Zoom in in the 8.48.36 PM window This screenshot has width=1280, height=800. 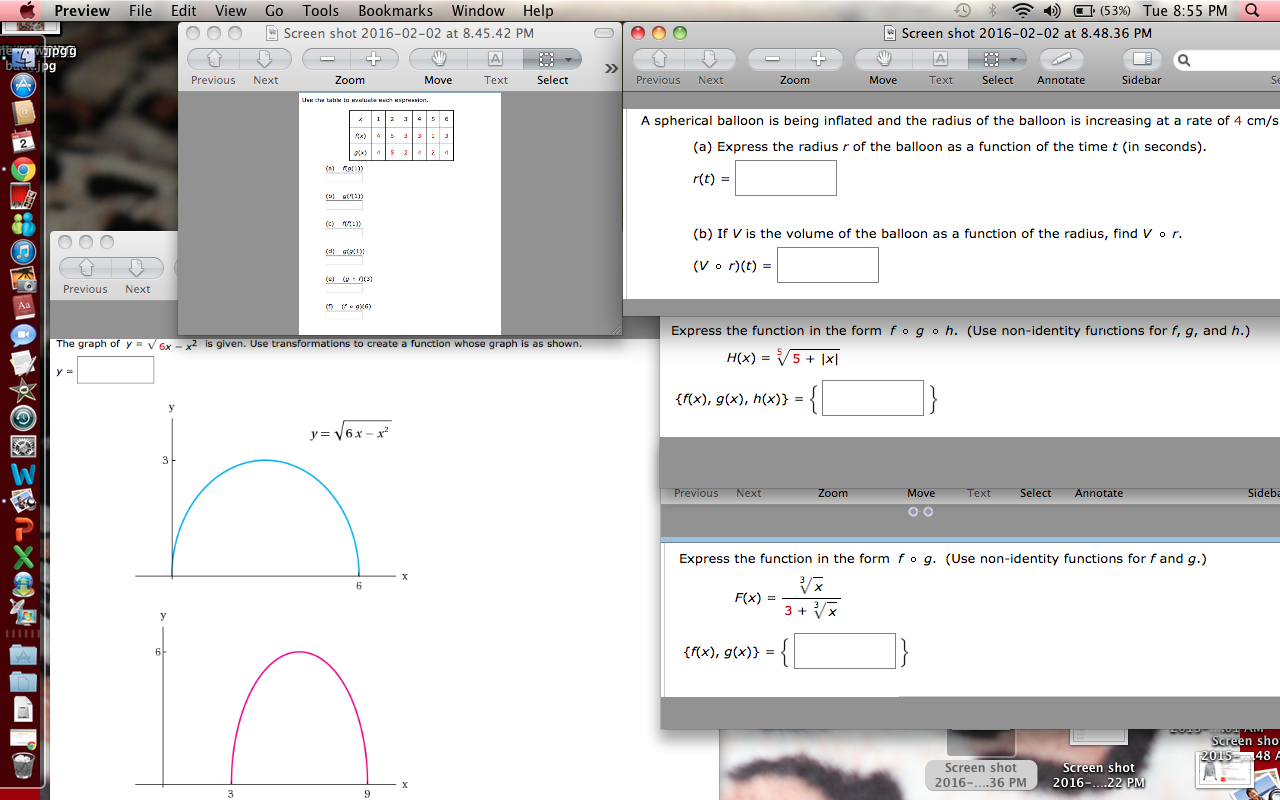coord(818,59)
